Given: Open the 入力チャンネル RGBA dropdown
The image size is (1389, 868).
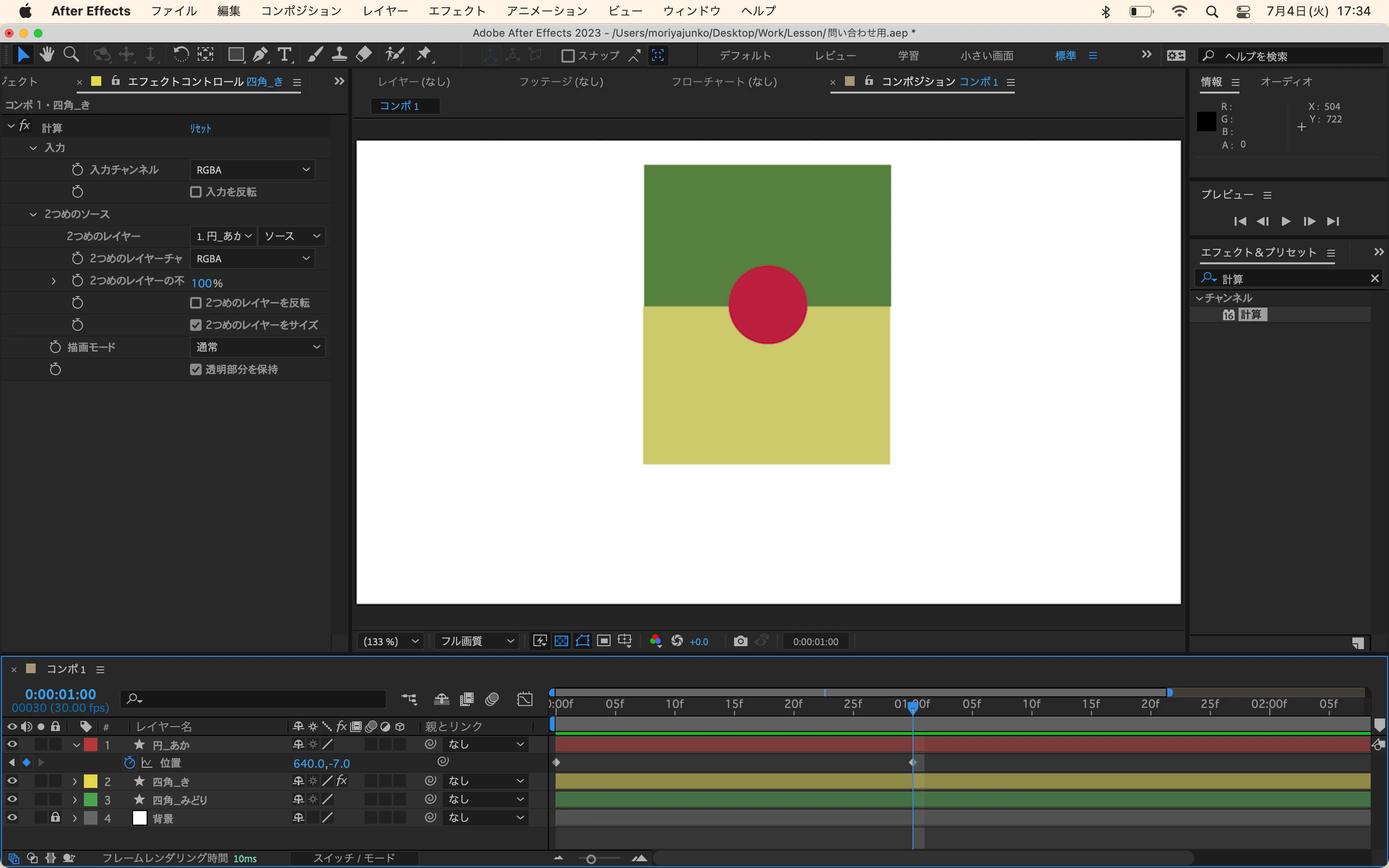Looking at the screenshot, I should [253, 170].
